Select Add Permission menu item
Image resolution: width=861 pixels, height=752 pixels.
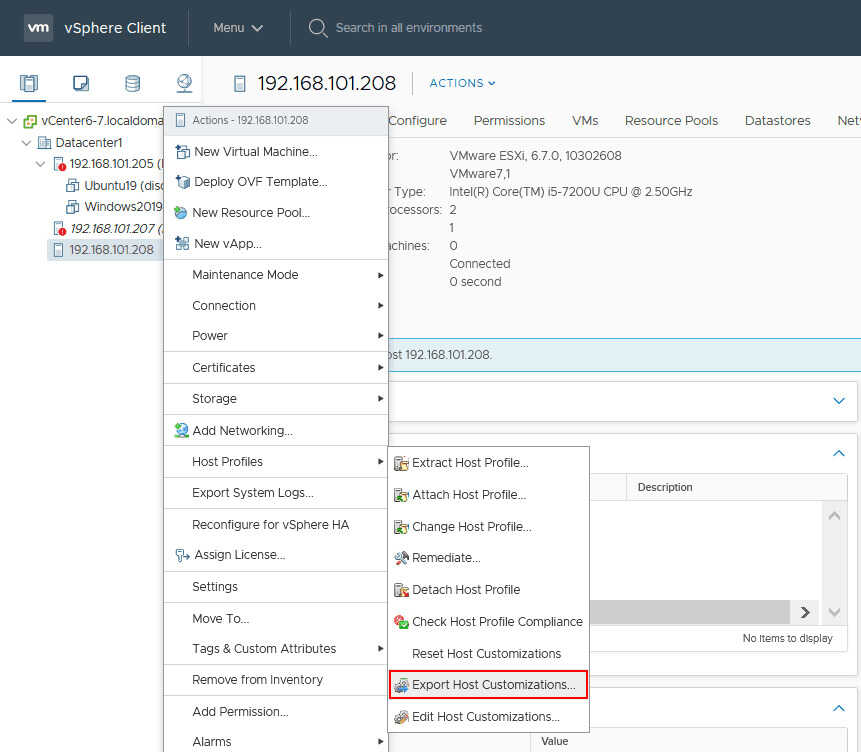[x=276, y=712]
